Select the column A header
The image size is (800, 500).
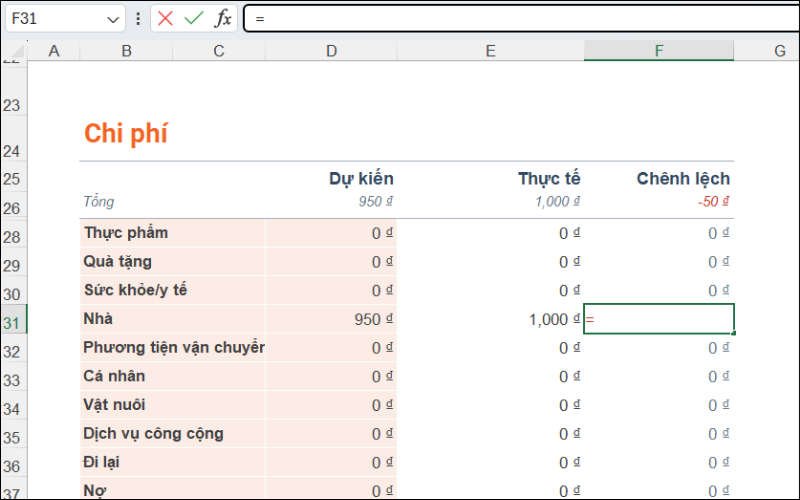[x=53, y=50]
